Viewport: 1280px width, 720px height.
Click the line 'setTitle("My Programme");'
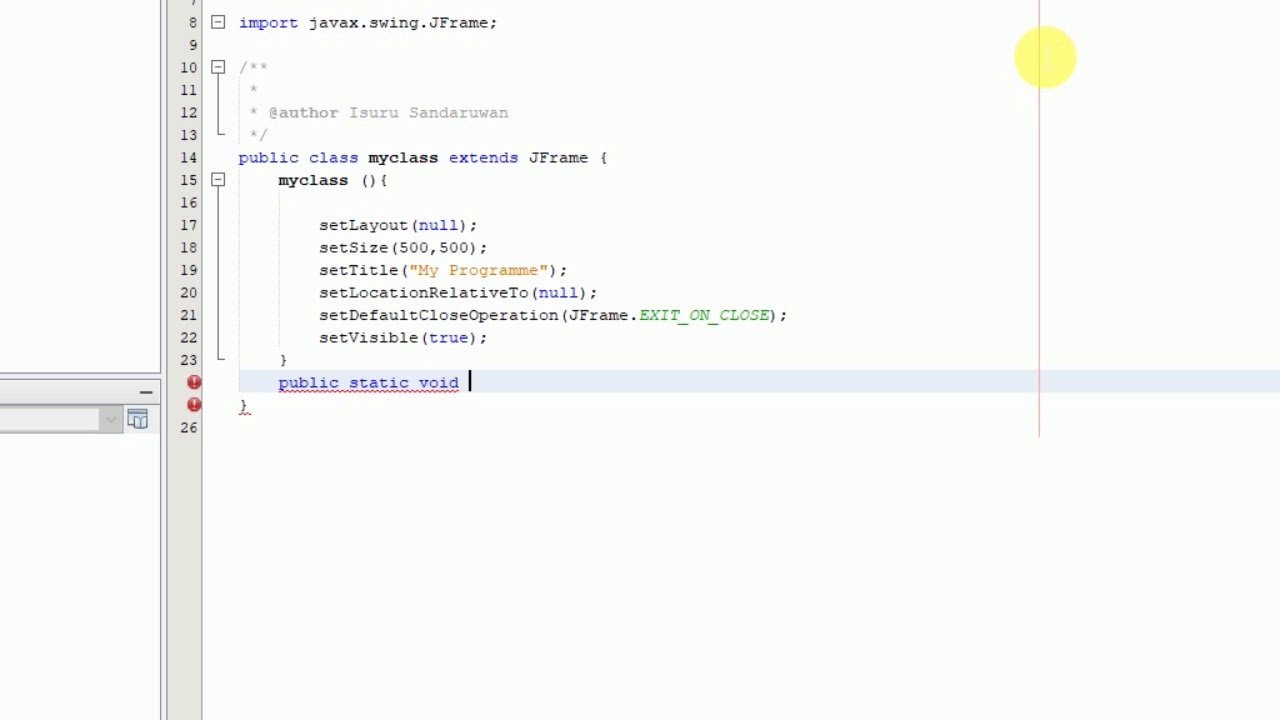(x=443, y=270)
